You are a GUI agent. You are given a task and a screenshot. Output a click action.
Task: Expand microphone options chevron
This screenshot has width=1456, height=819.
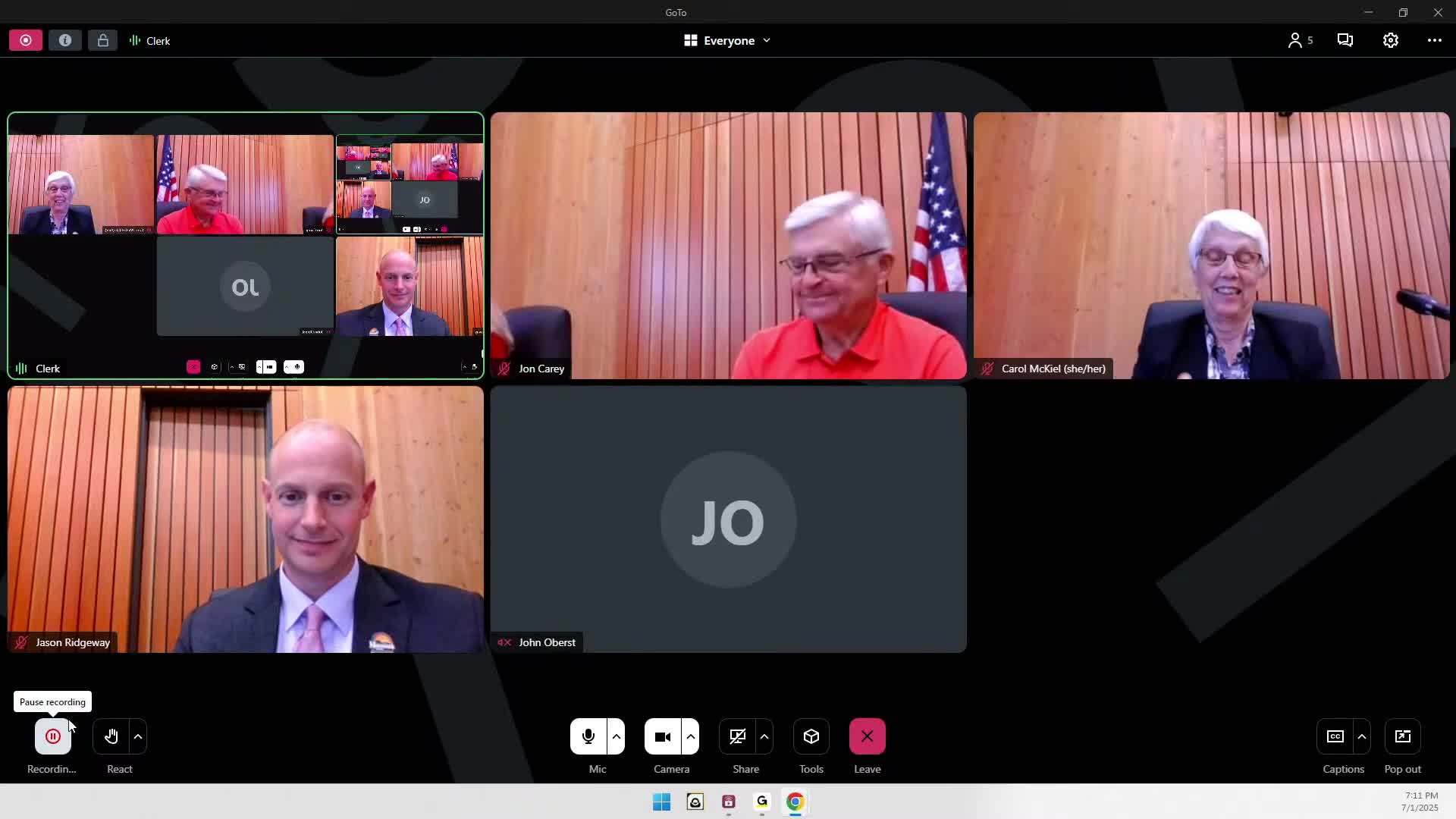[616, 736]
